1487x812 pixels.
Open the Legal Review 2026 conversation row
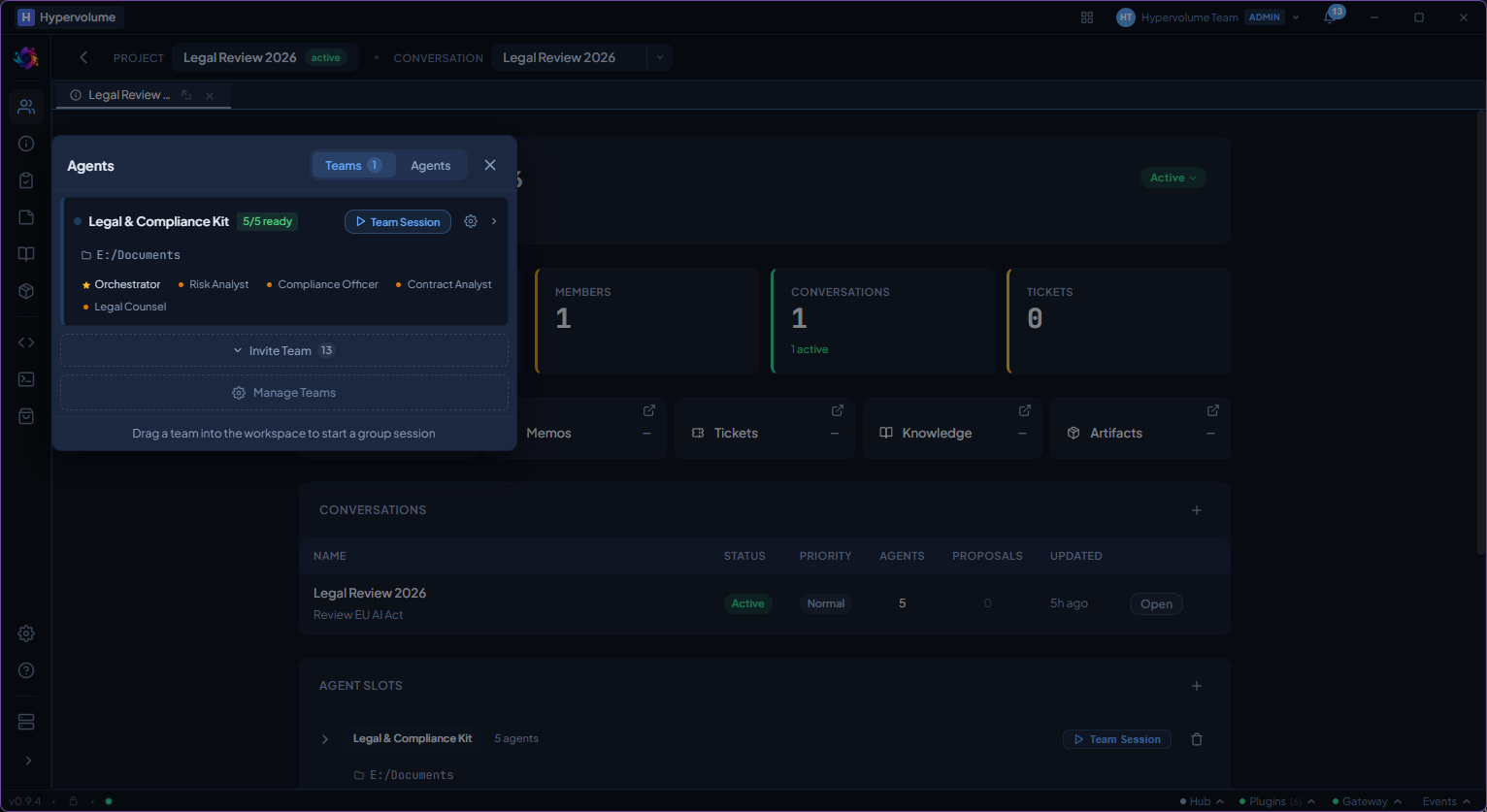tap(765, 603)
